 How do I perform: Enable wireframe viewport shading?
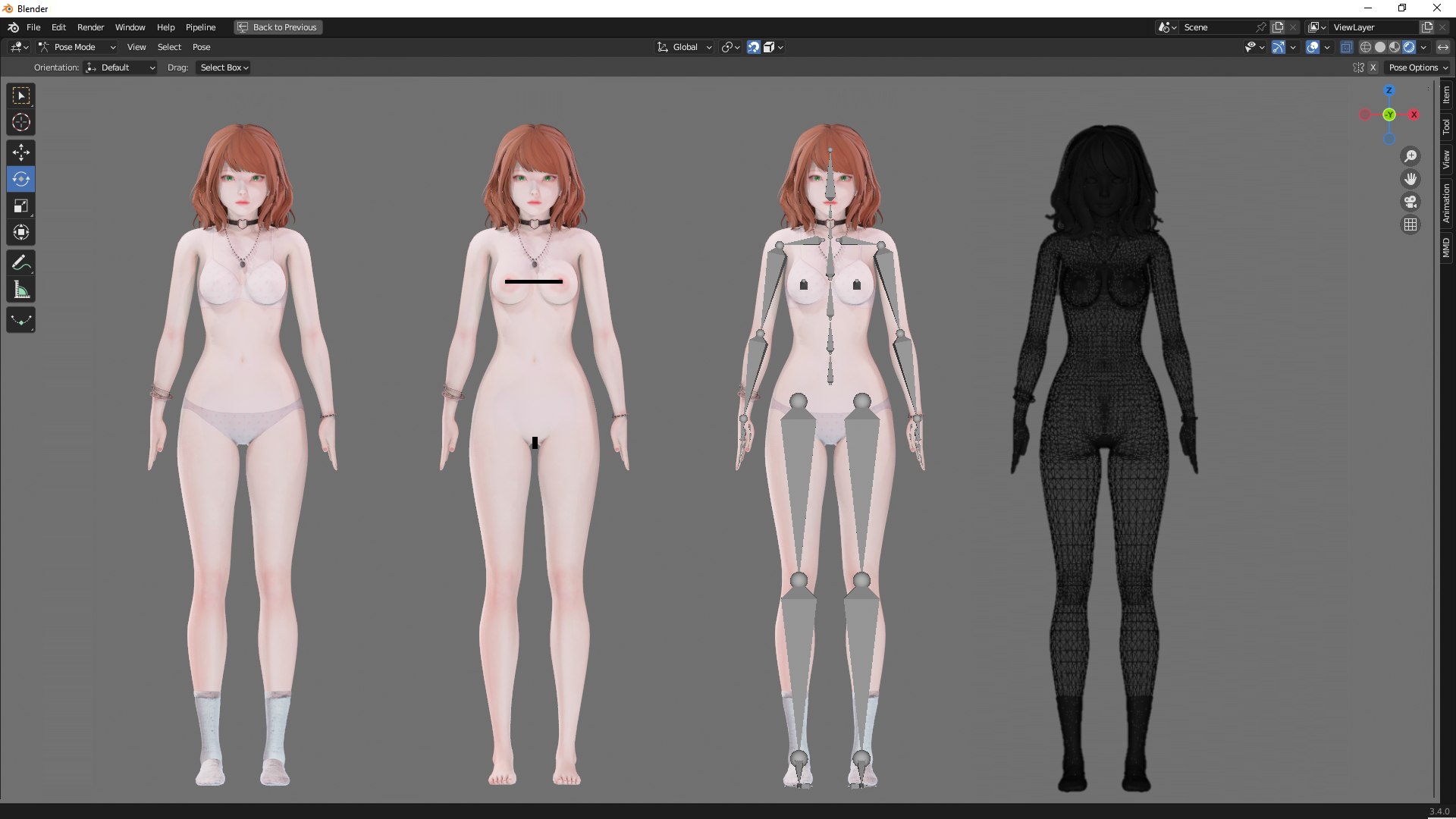point(1366,47)
